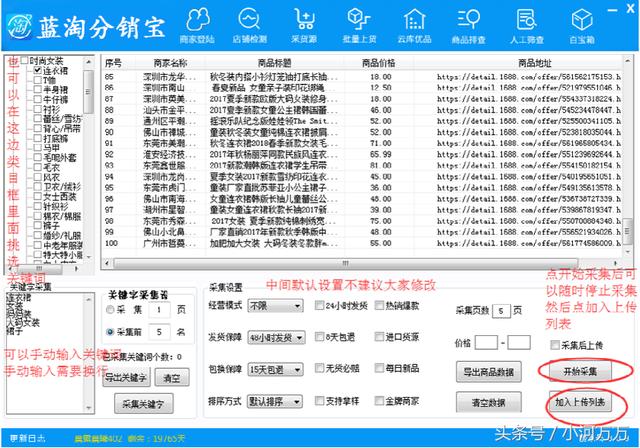The image size is (640, 448).
Task: Click the 蓝淘分销宝 logo icon
Action: pos(19,28)
